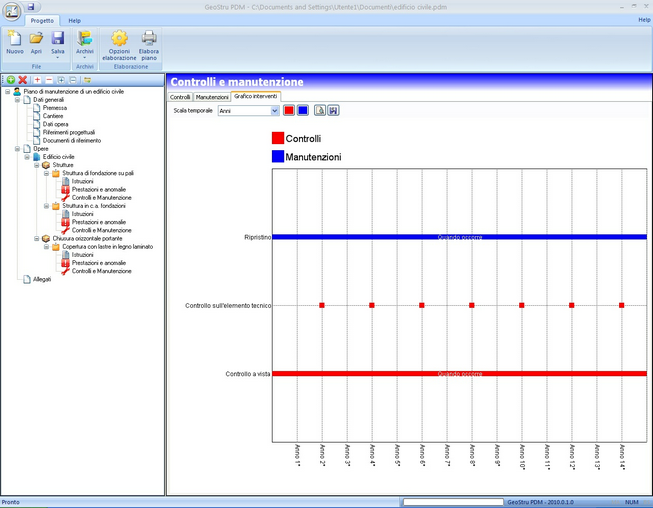Click the Nuovo new project icon

point(15,38)
